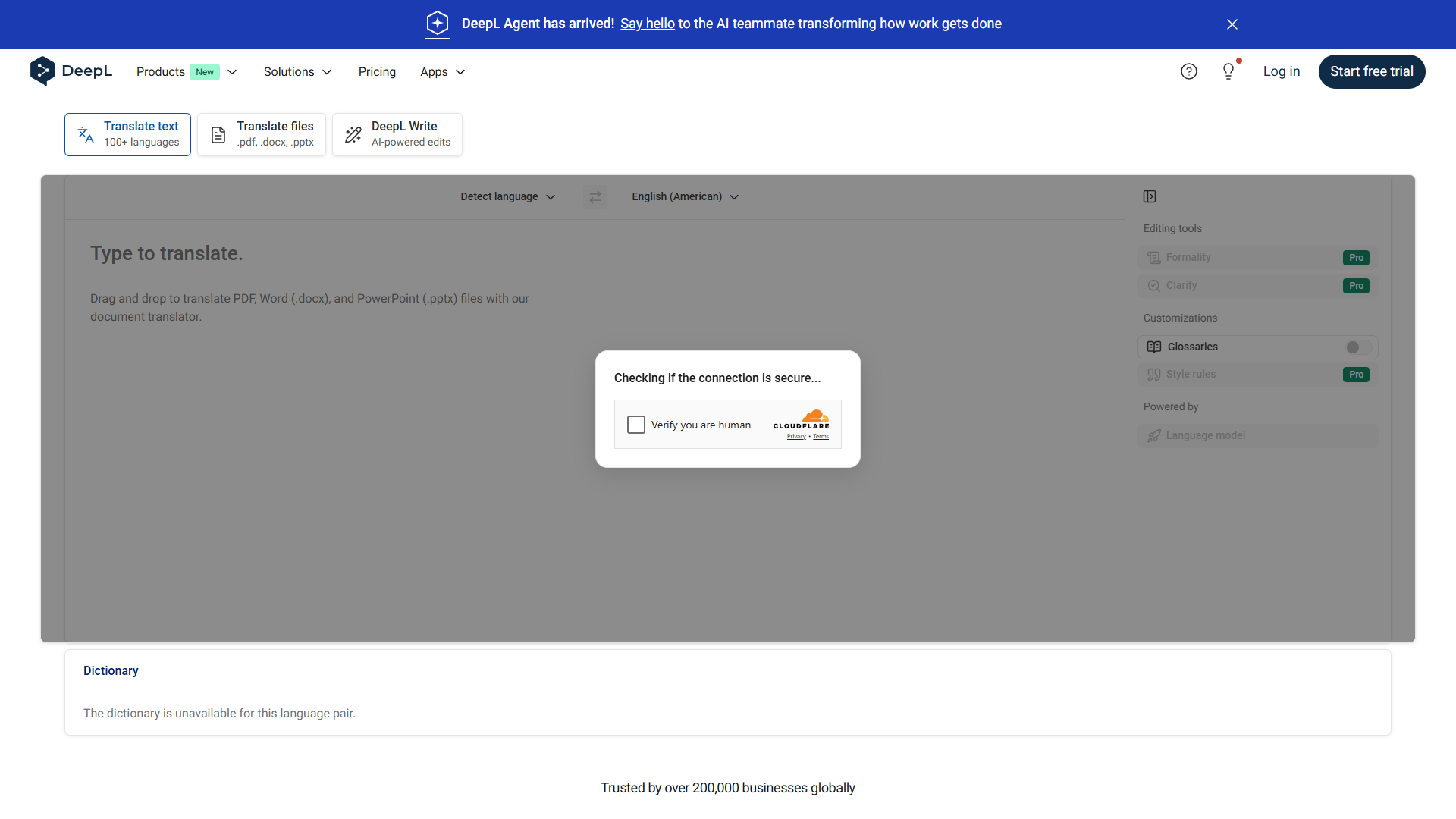The image size is (1456, 819).
Task: Toggle the Glossaries switch
Action: coord(1357,347)
